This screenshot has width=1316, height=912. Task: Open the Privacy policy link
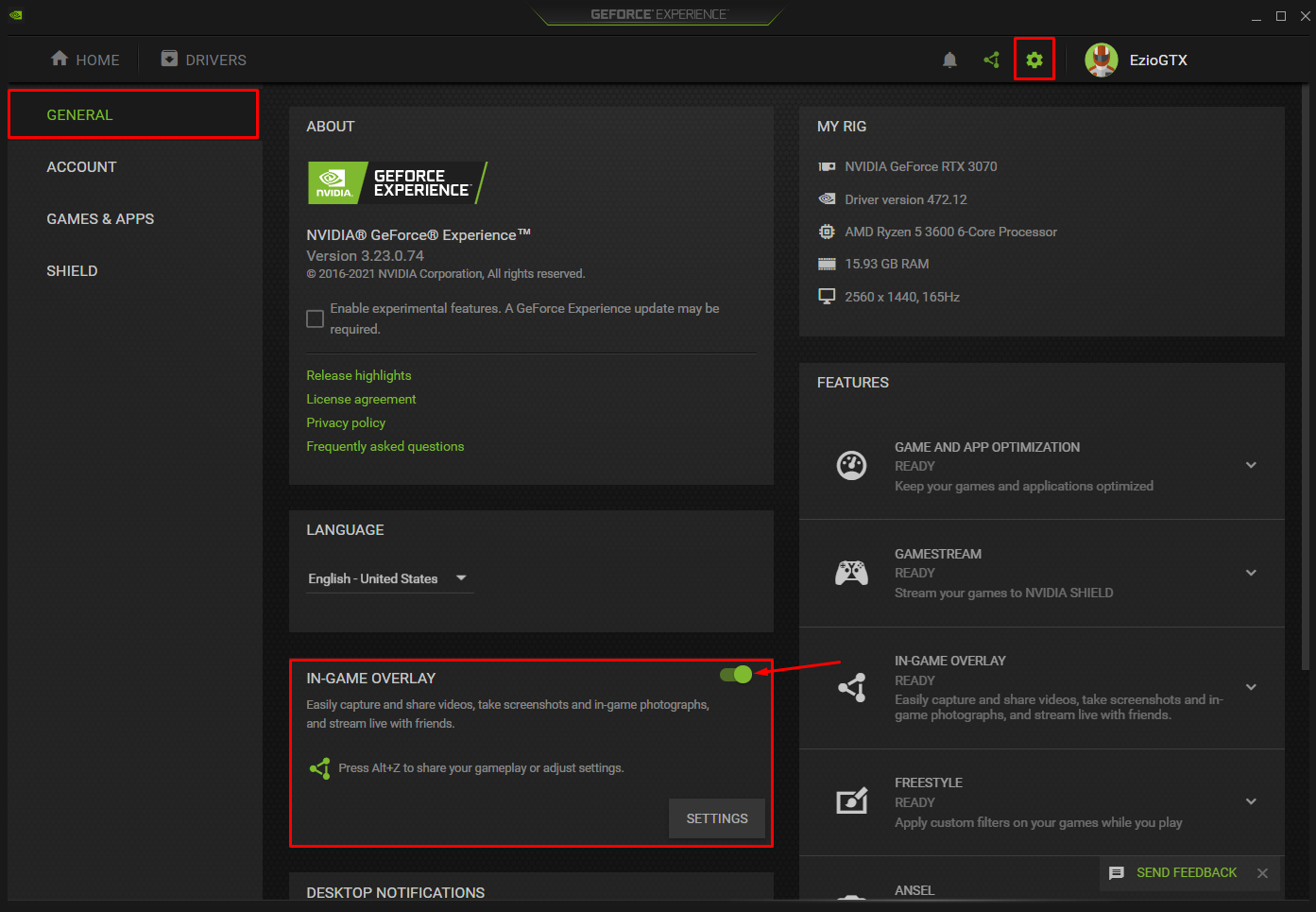click(x=346, y=422)
